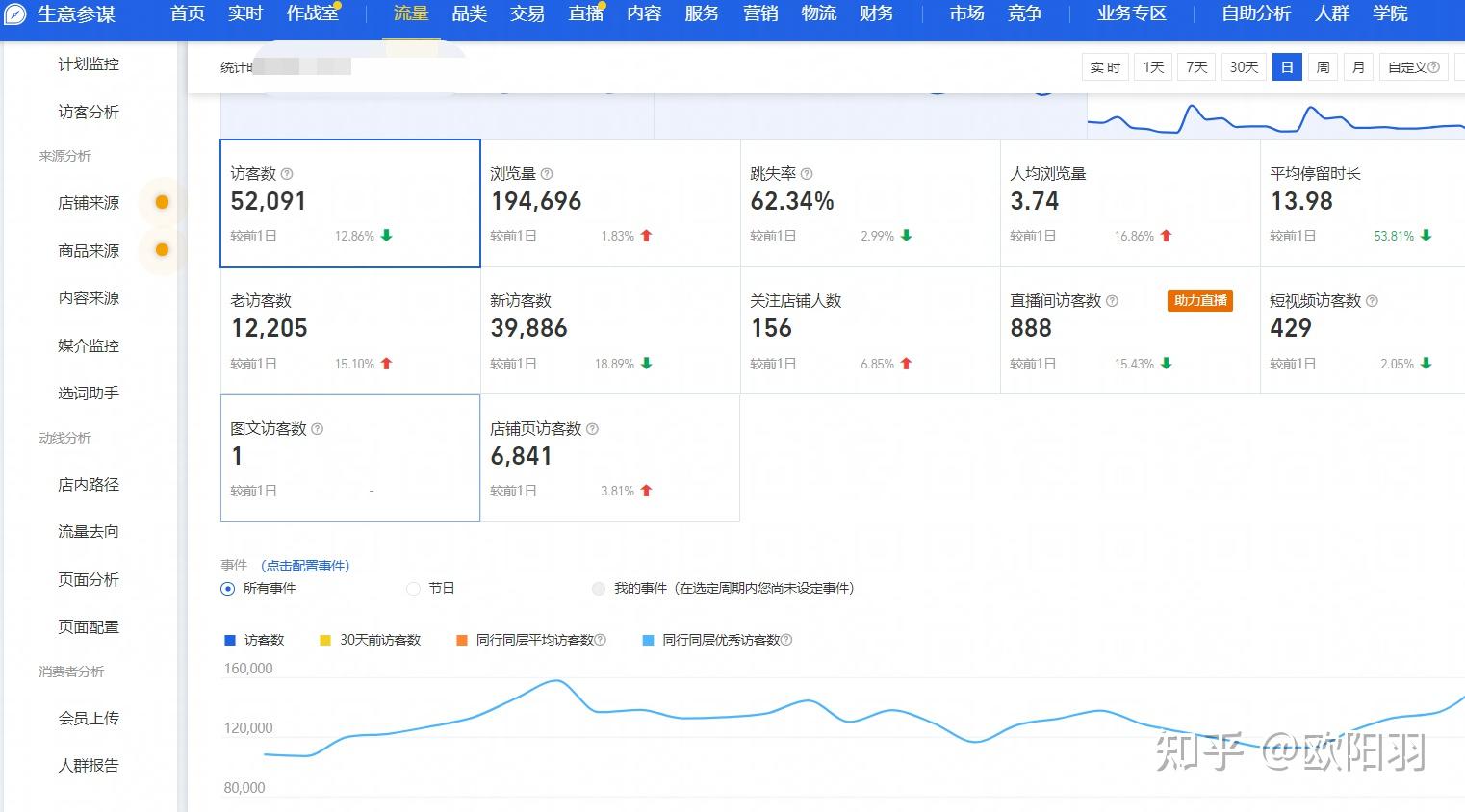Open 内容来源 in sidebar
This screenshot has height=812, width=1465.
click(89, 298)
